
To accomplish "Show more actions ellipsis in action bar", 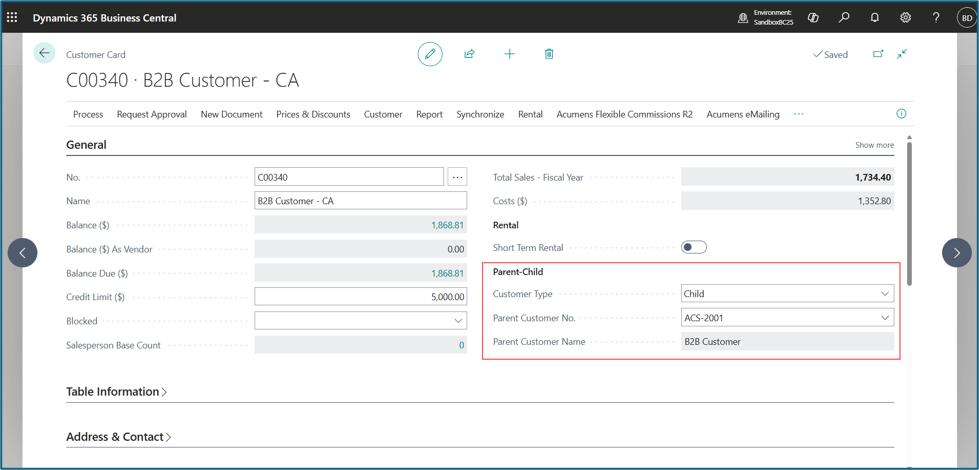I will [x=798, y=114].
